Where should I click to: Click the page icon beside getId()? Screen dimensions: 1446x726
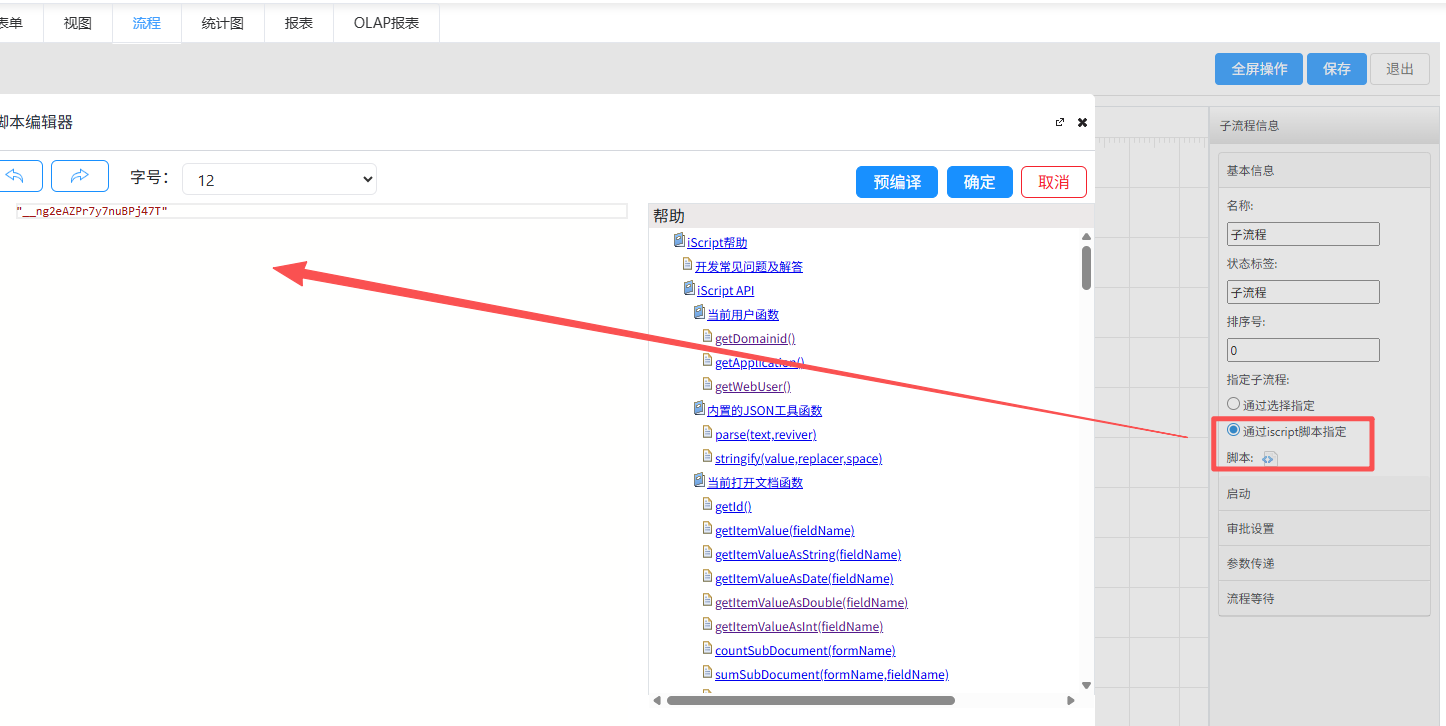[707, 505]
